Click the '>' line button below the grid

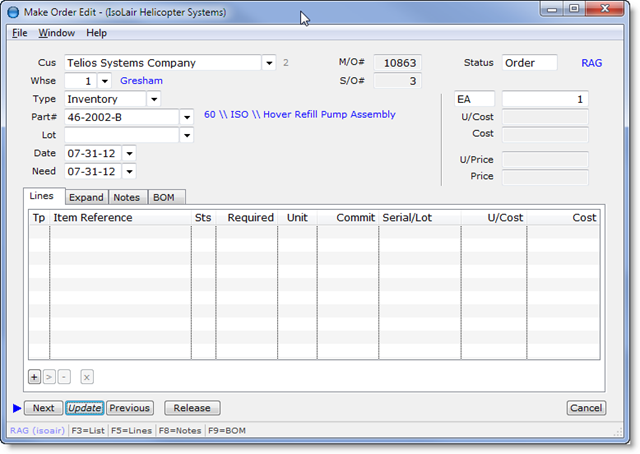pos(49,377)
